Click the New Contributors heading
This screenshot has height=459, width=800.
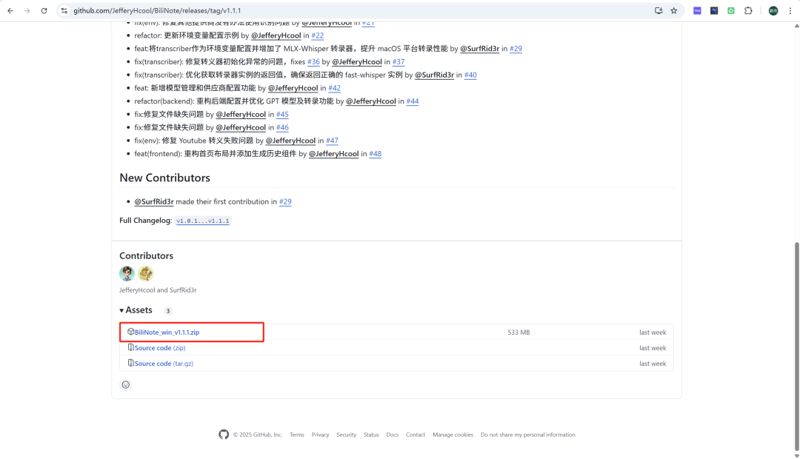click(165, 178)
